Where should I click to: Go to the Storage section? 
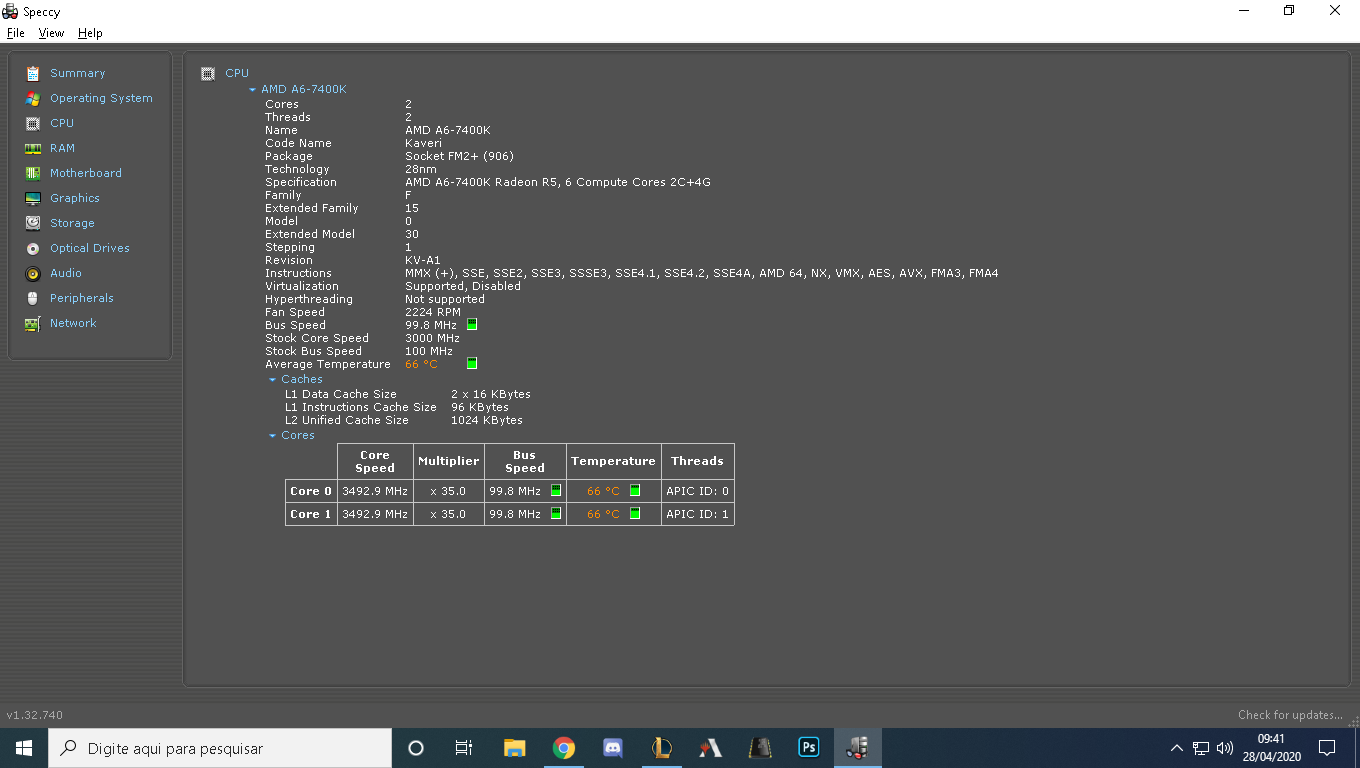pos(72,223)
